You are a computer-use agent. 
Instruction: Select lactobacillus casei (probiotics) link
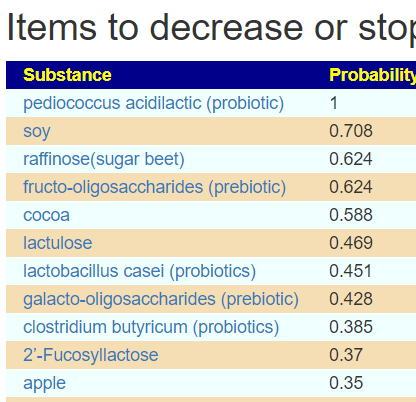[x=139, y=271]
